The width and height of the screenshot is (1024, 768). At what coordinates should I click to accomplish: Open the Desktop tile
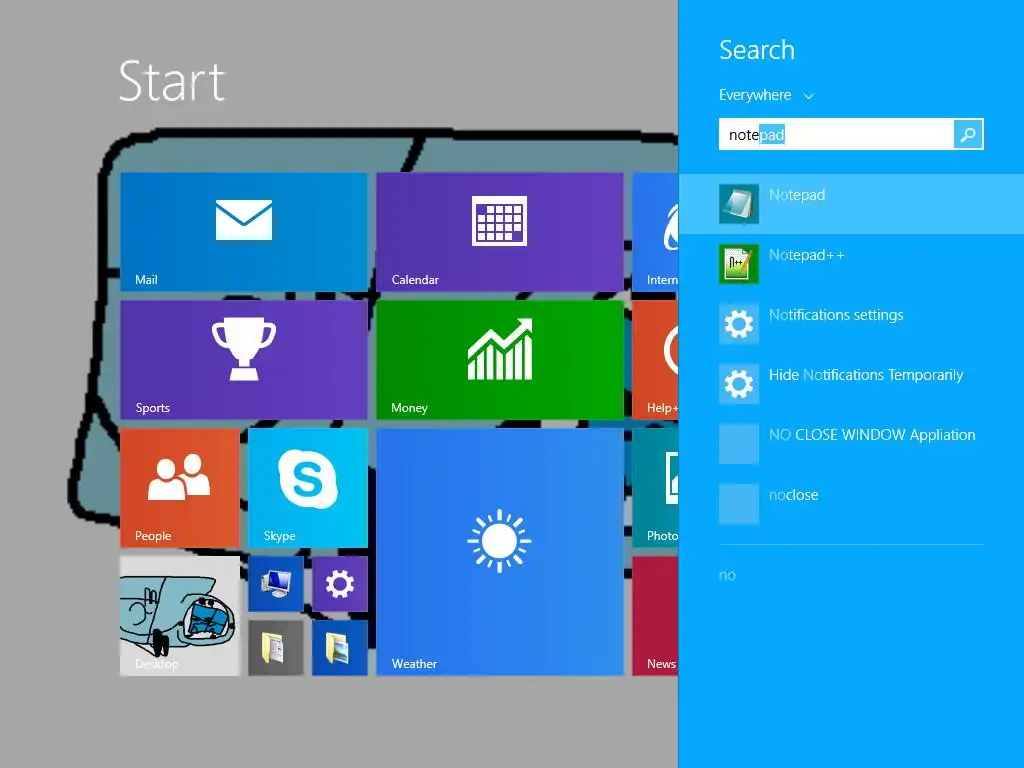tap(180, 615)
